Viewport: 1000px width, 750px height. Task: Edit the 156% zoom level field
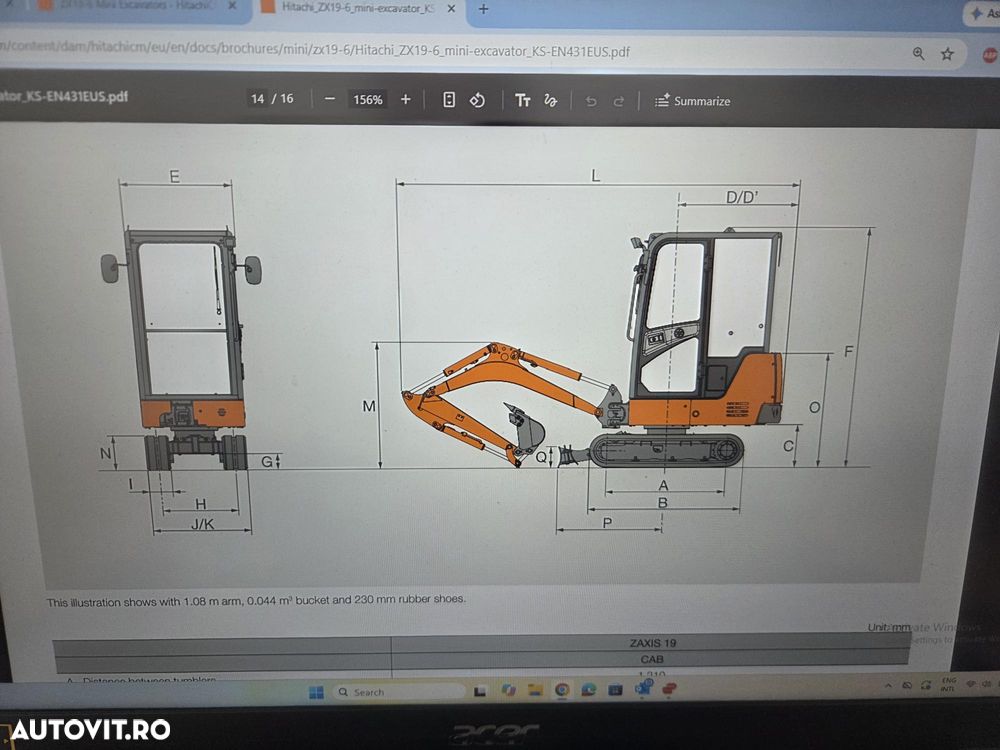click(x=368, y=99)
